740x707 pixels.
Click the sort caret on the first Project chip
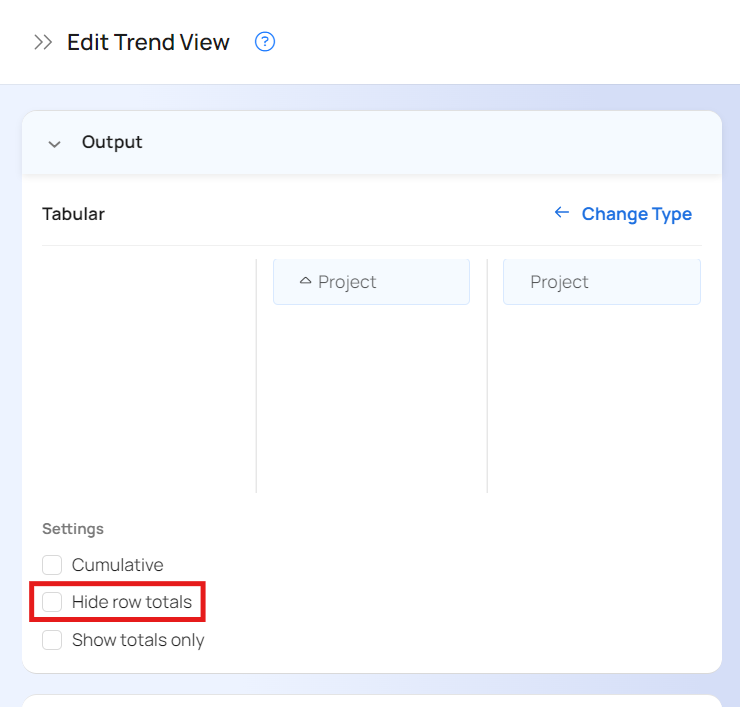[x=306, y=282]
